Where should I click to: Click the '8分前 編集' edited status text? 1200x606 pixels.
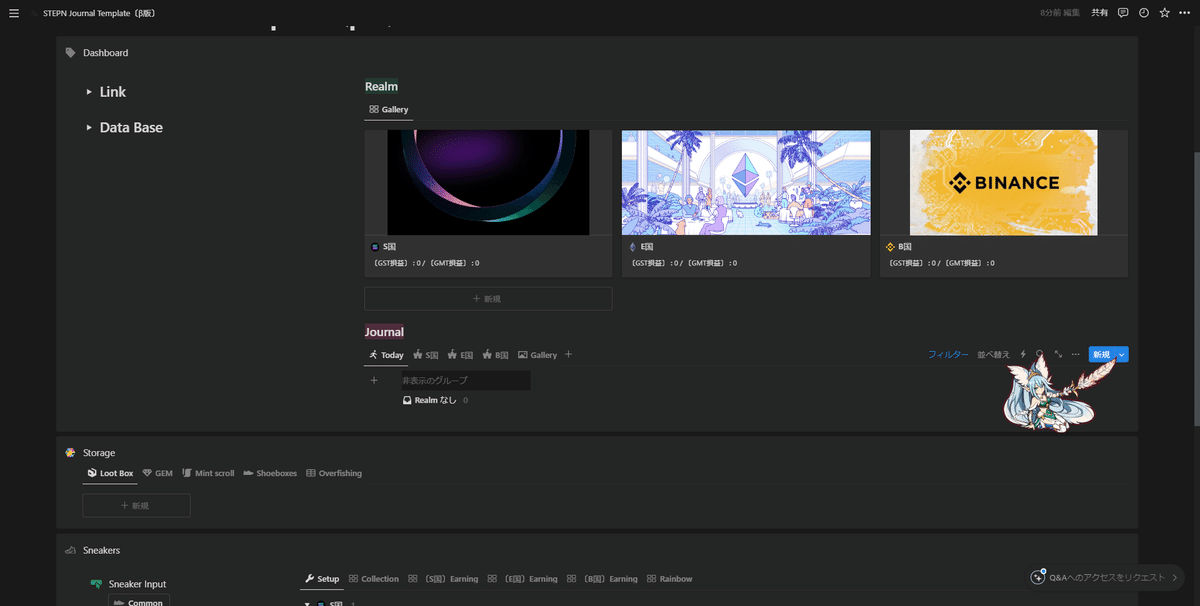pyautogui.click(x=1059, y=13)
